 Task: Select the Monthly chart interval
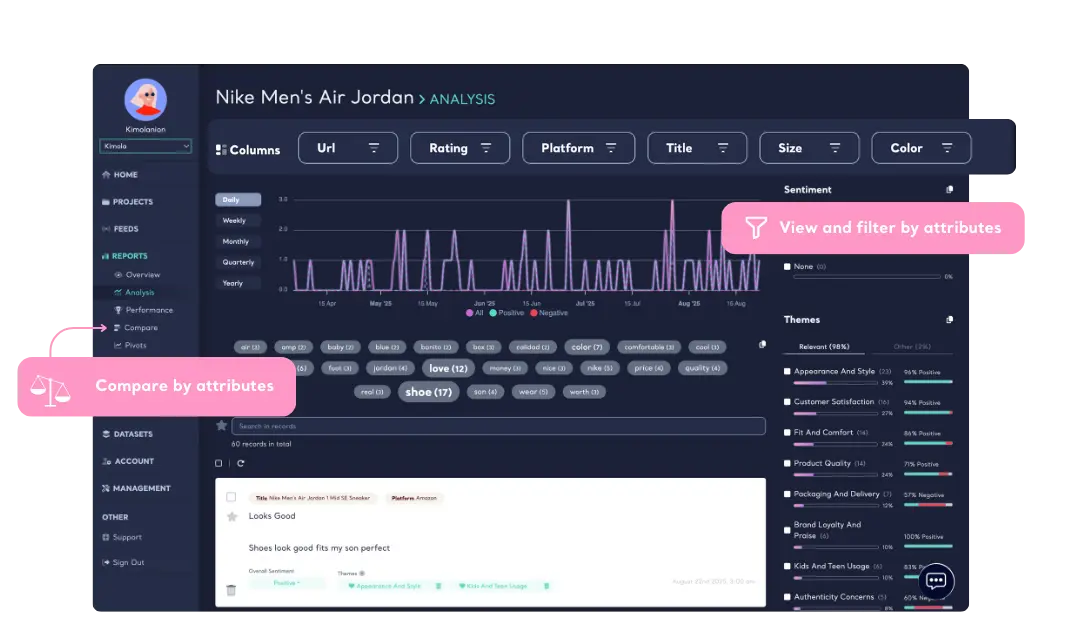(238, 240)
